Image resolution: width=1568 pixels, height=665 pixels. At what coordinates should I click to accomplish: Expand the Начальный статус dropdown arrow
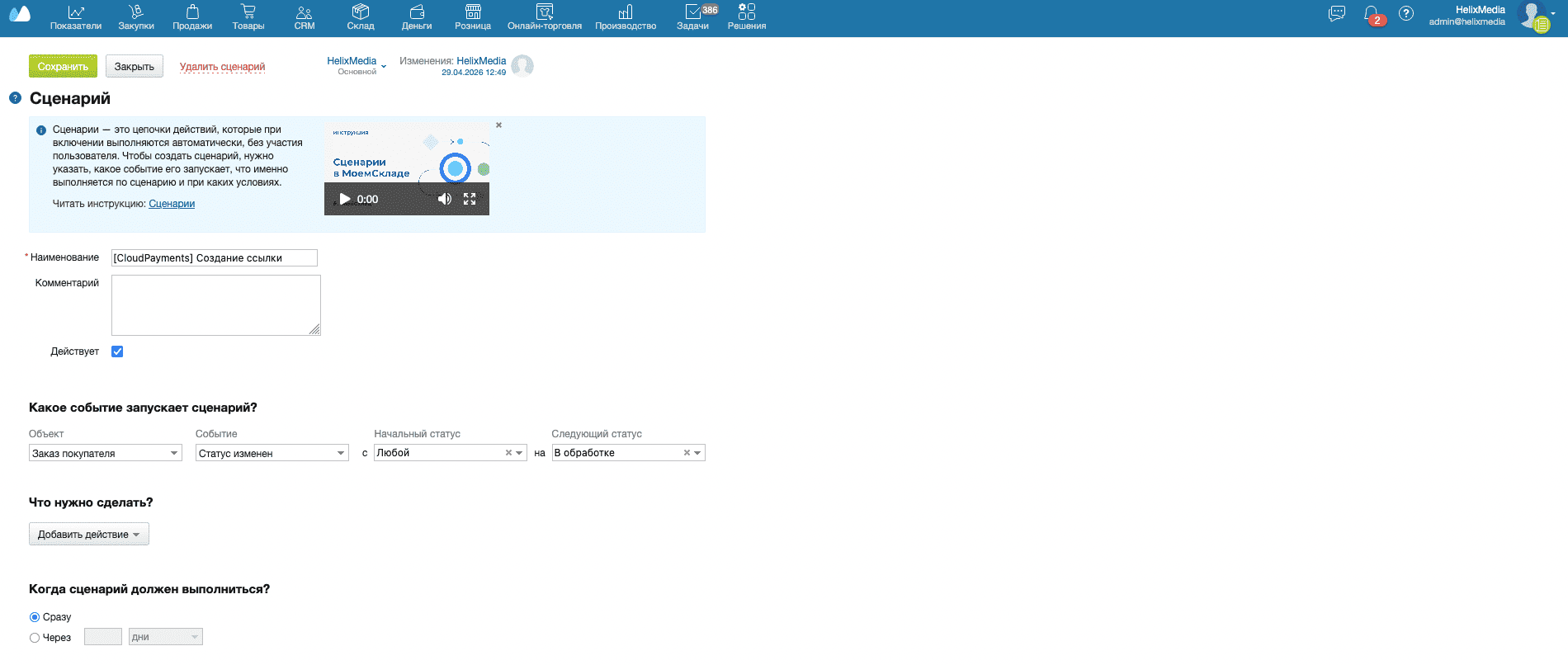pos(519,453)
